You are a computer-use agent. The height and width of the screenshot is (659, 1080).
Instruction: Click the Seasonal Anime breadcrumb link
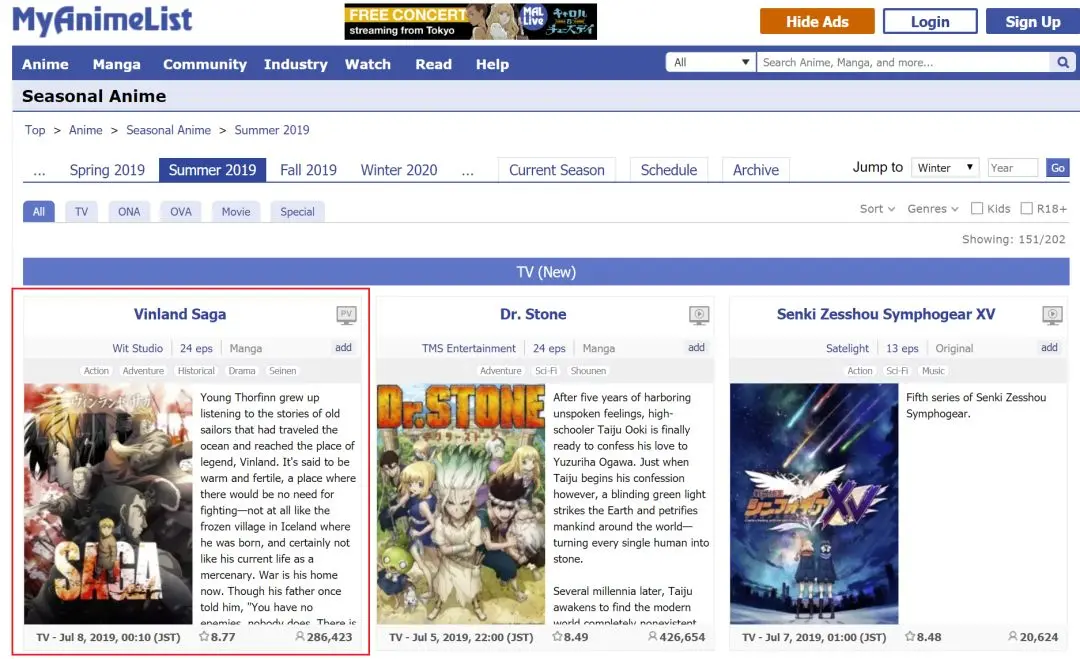168,130
